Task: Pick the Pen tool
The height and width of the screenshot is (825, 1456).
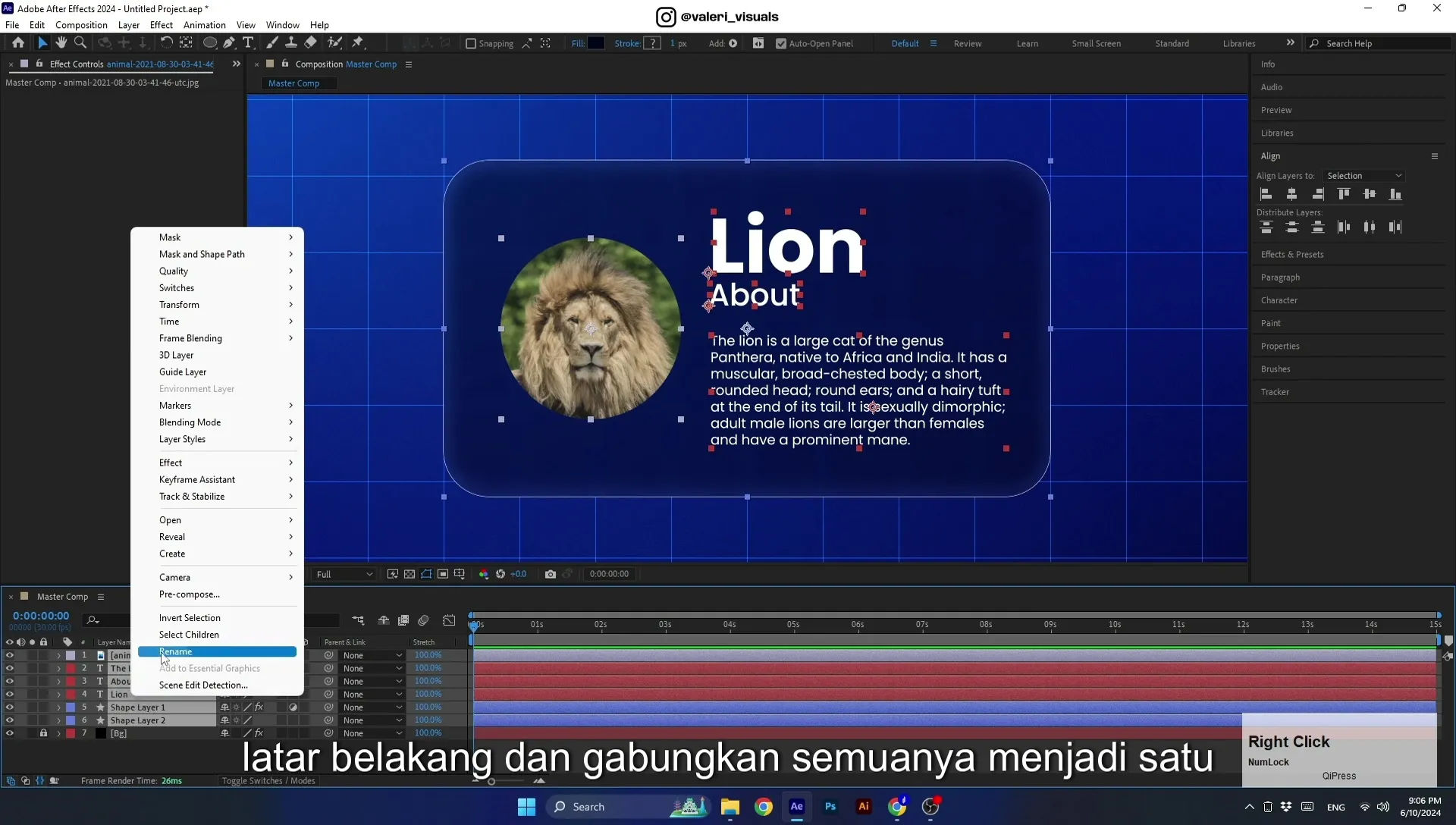Action: [229, 43]
